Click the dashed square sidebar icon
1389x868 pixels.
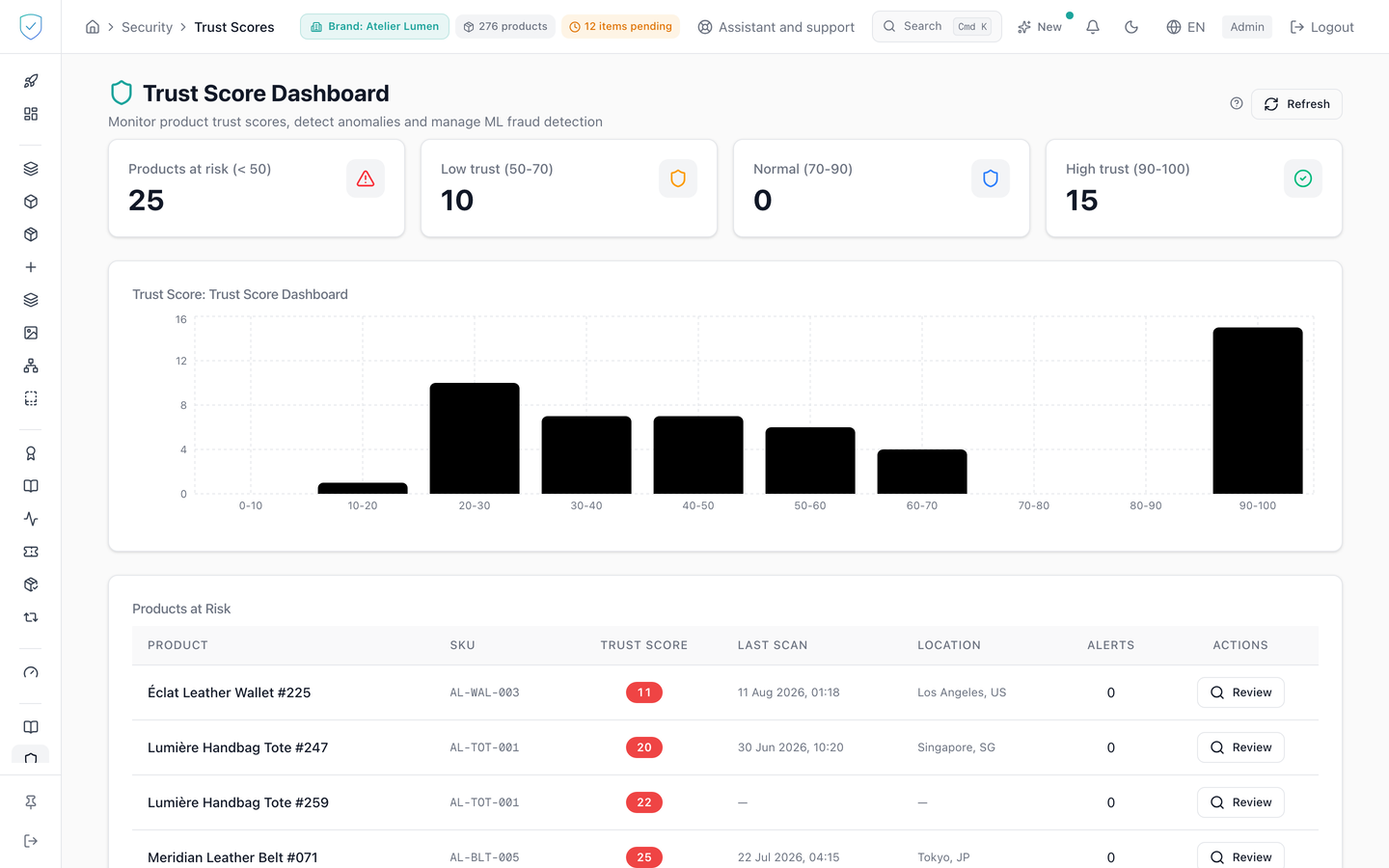(31, 398)
